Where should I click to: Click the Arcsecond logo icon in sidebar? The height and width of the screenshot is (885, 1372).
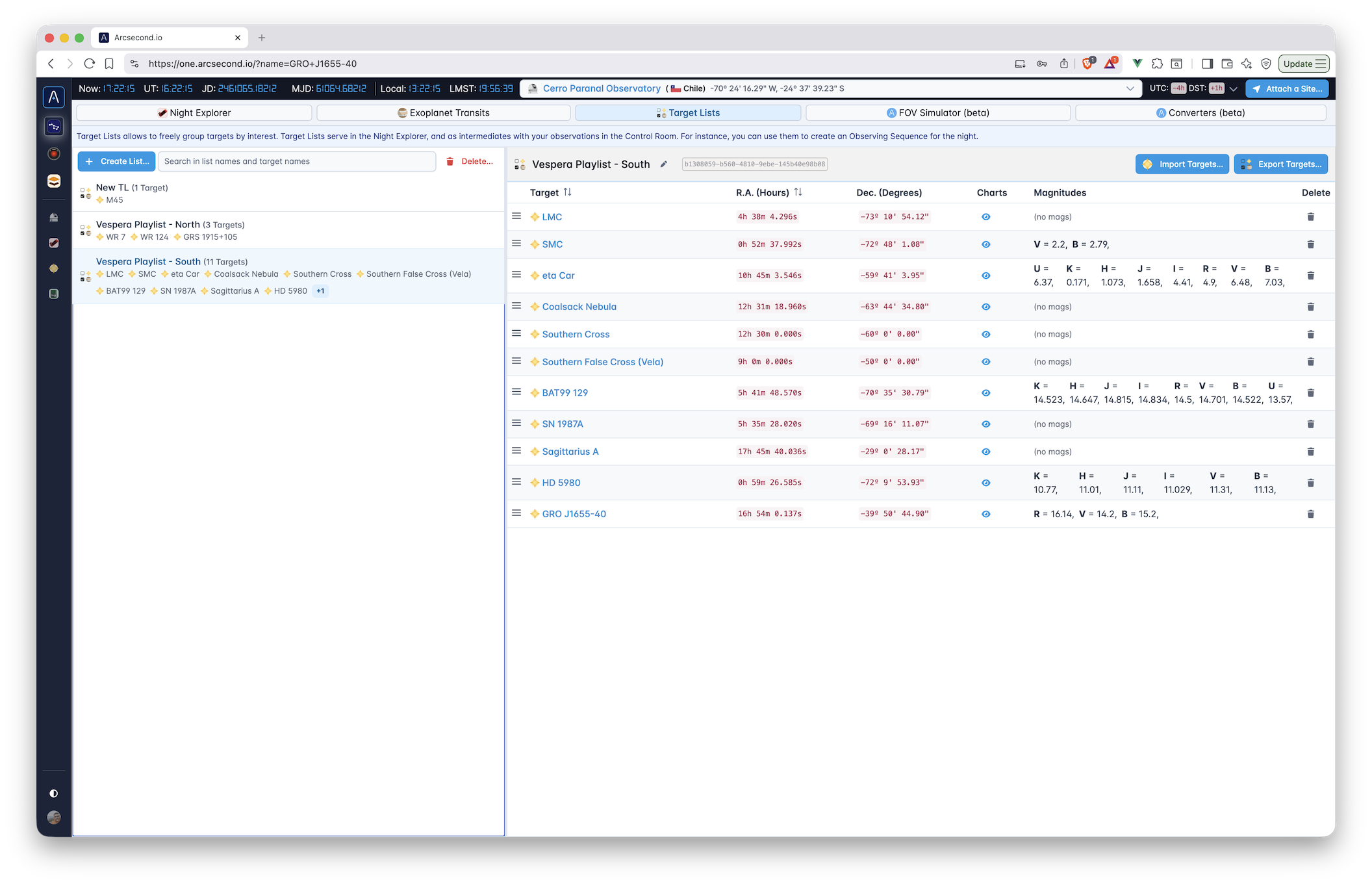[x=54, y=97]
